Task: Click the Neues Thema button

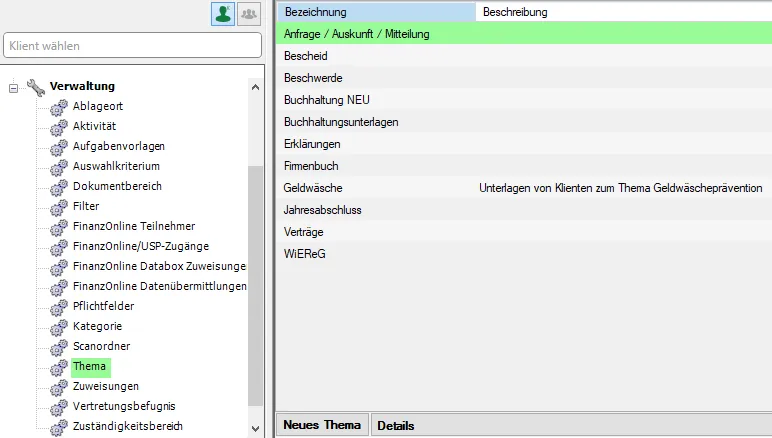Action: click(322, 425)
